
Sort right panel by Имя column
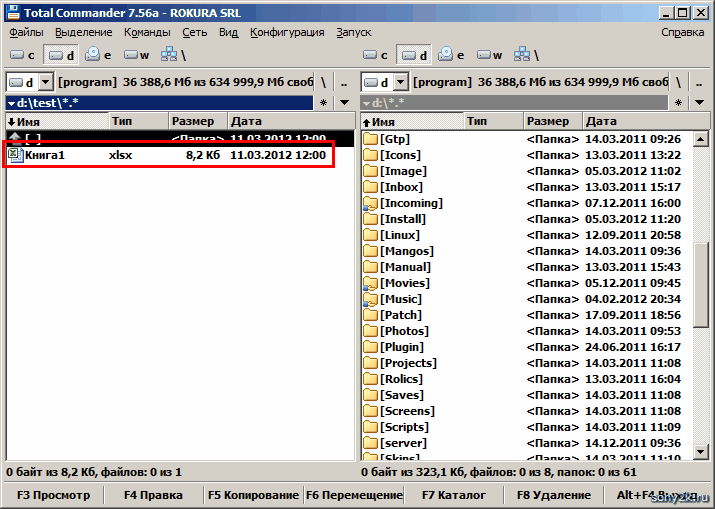pyautogui.click(x=412, y=121)
